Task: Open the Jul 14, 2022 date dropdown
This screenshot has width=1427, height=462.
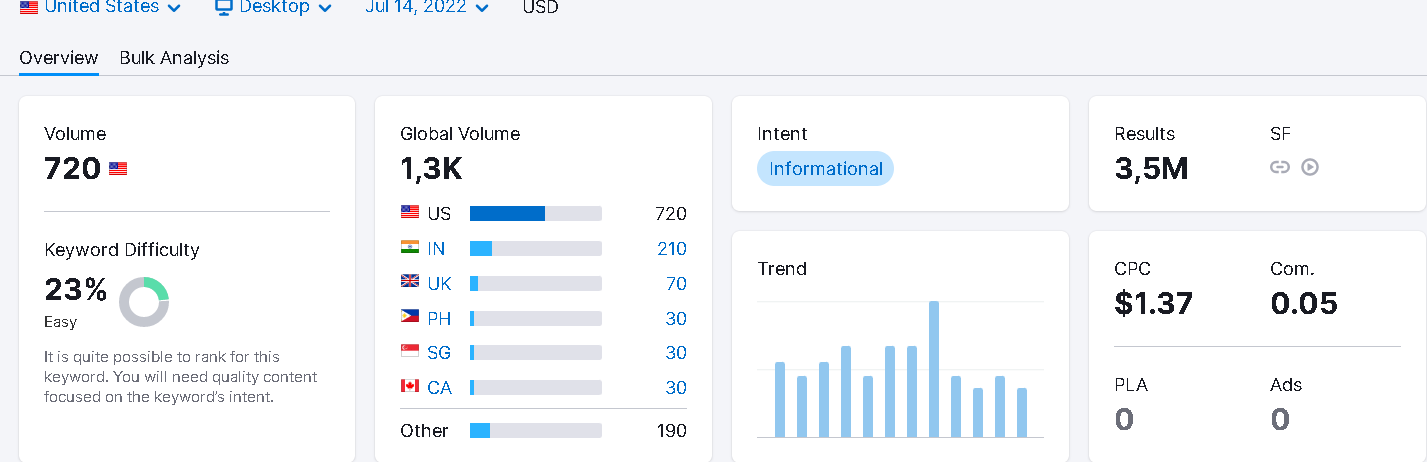Action: [427, 7]
